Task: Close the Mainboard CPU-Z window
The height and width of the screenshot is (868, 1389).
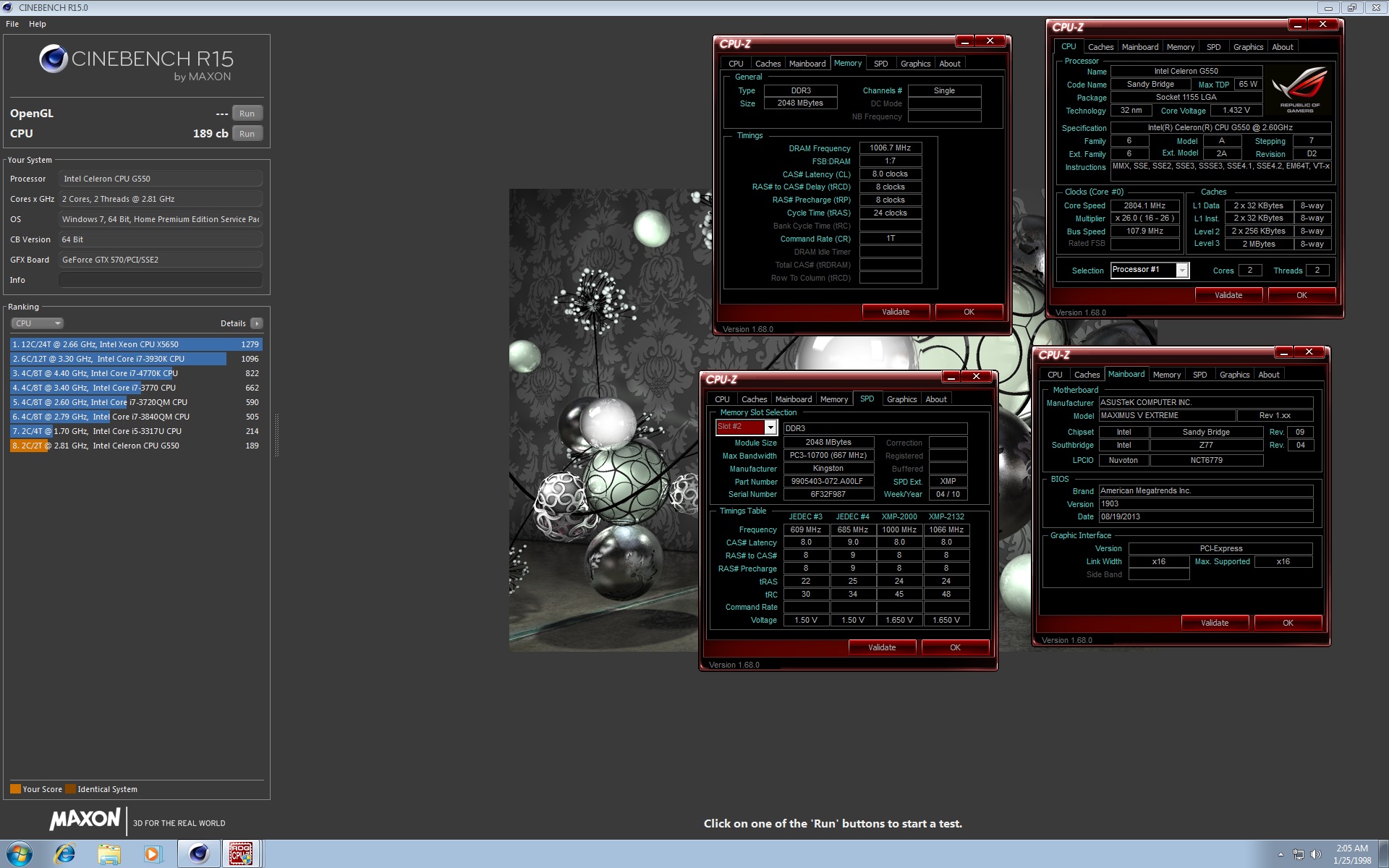Action: coord(1308,352)
